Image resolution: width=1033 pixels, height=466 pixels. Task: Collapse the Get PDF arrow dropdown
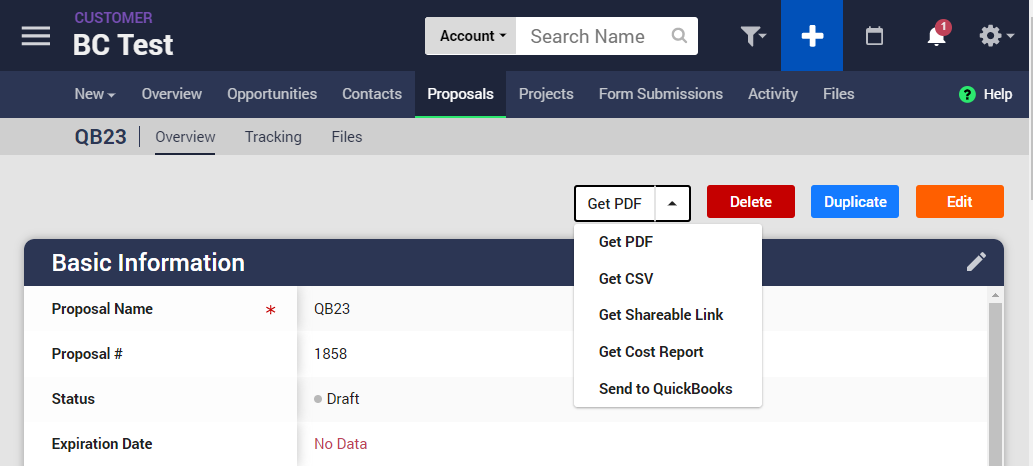[x=672, y=203]
